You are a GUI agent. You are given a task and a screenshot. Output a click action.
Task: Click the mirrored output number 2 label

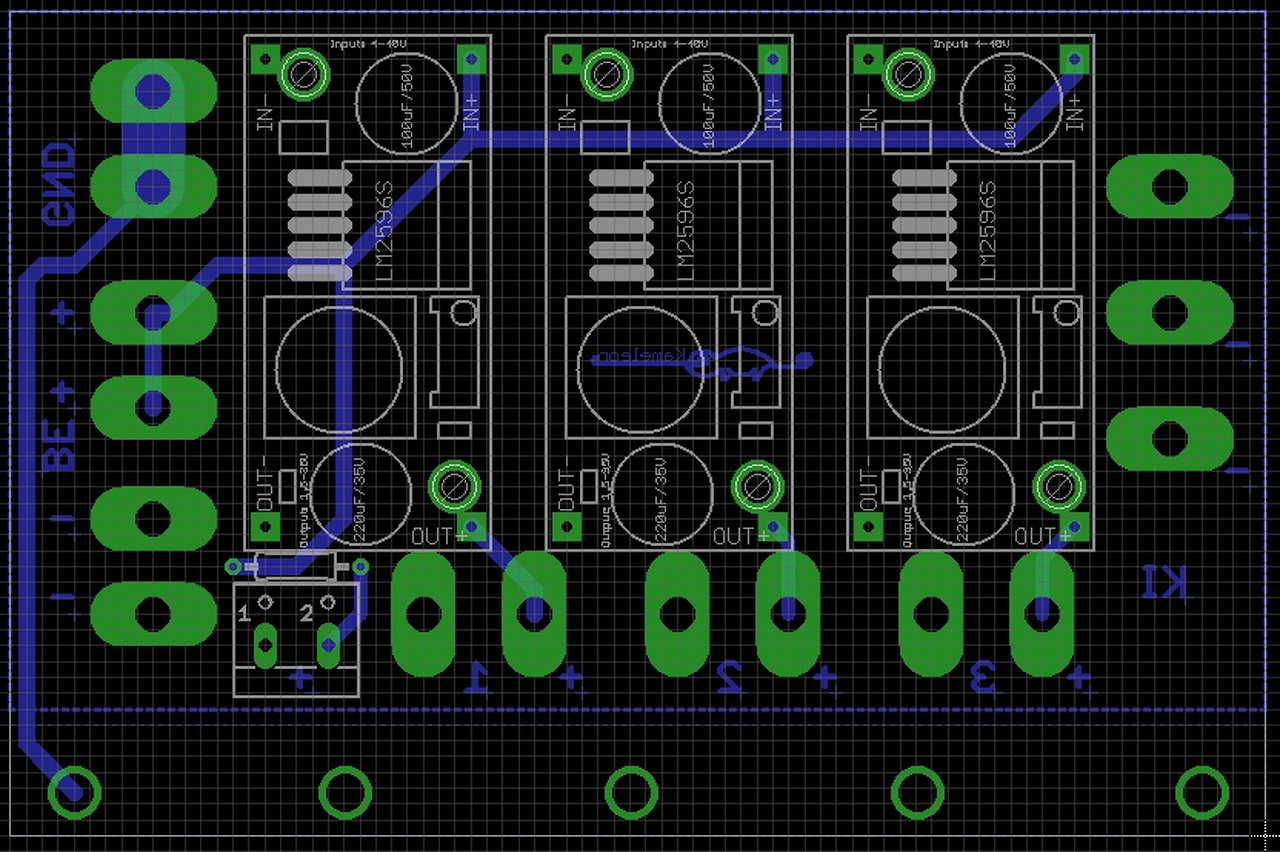coord(731,679)
